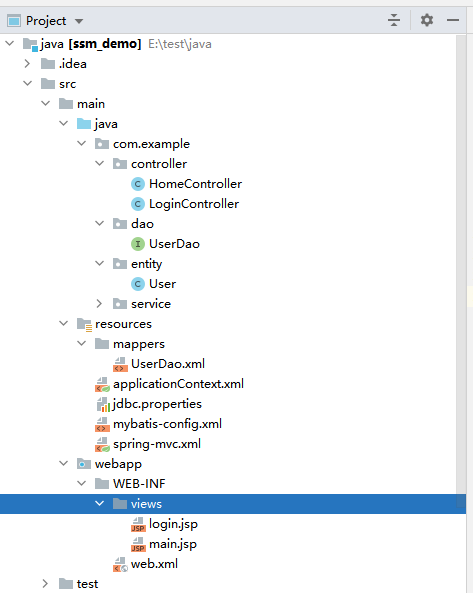The height and width of the screenshot is (593, 473).
Task: Select login.jsp file name
Action: (x=173, y=525)
